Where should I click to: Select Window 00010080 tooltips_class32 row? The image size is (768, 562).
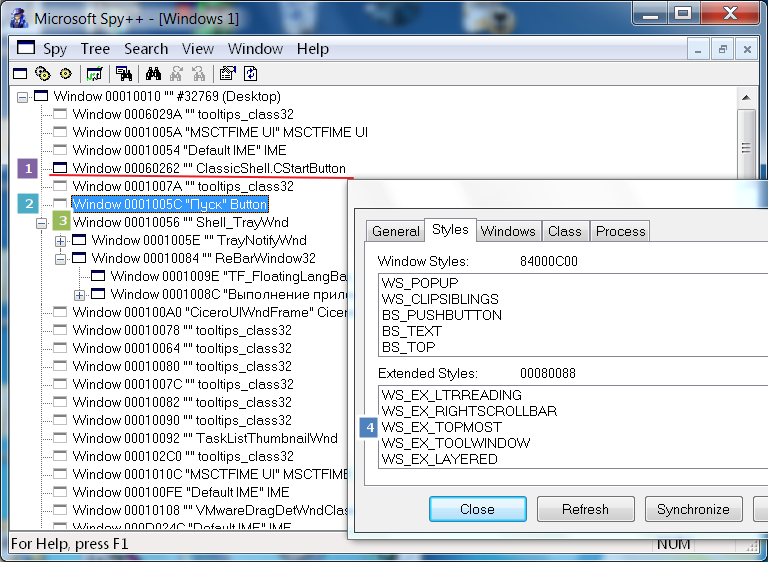[182, 367]
